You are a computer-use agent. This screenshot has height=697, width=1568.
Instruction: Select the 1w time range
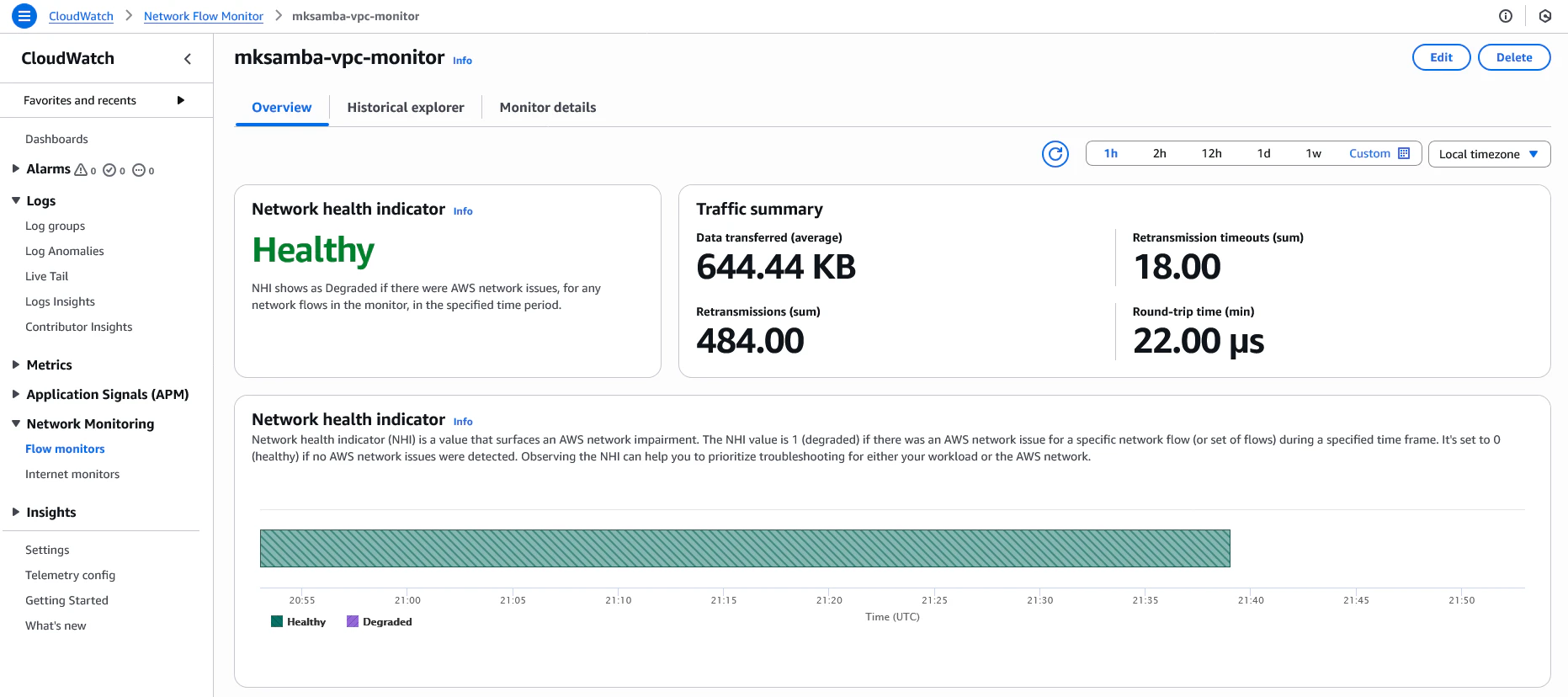(x=1314, y=153)
